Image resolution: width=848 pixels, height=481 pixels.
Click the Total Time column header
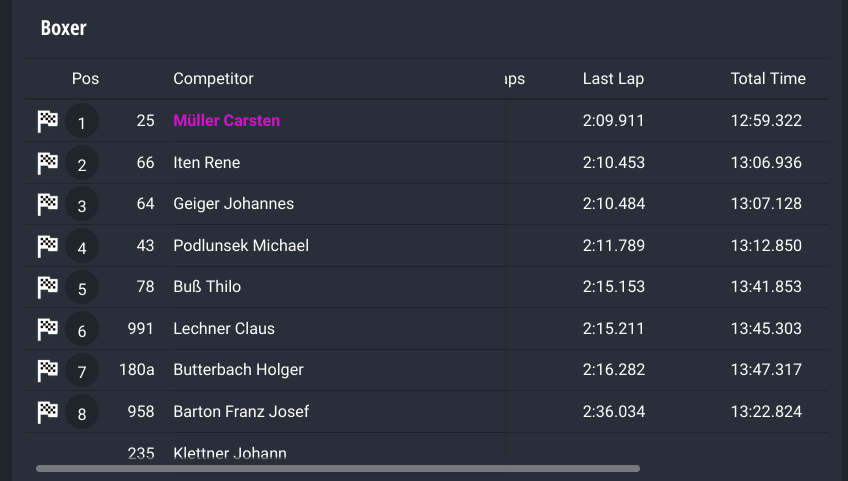[768, 79]
